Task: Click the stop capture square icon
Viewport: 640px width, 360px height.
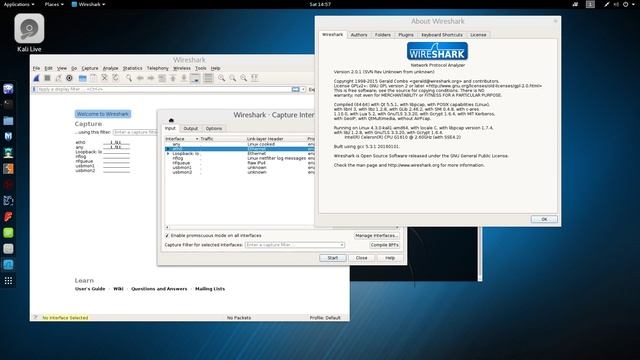Action: pos(47,78)
